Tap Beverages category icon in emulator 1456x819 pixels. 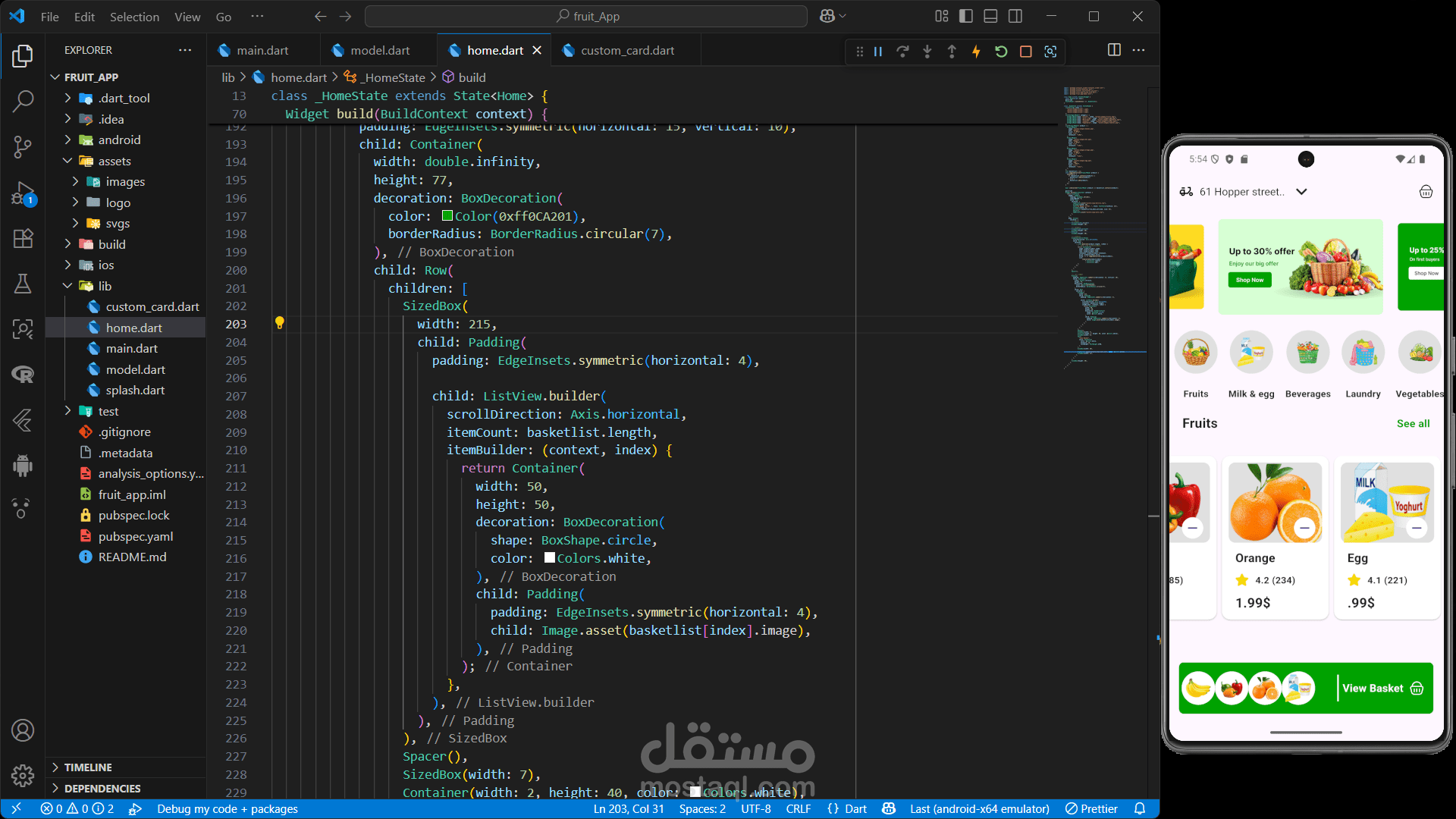pos(1307,353)
